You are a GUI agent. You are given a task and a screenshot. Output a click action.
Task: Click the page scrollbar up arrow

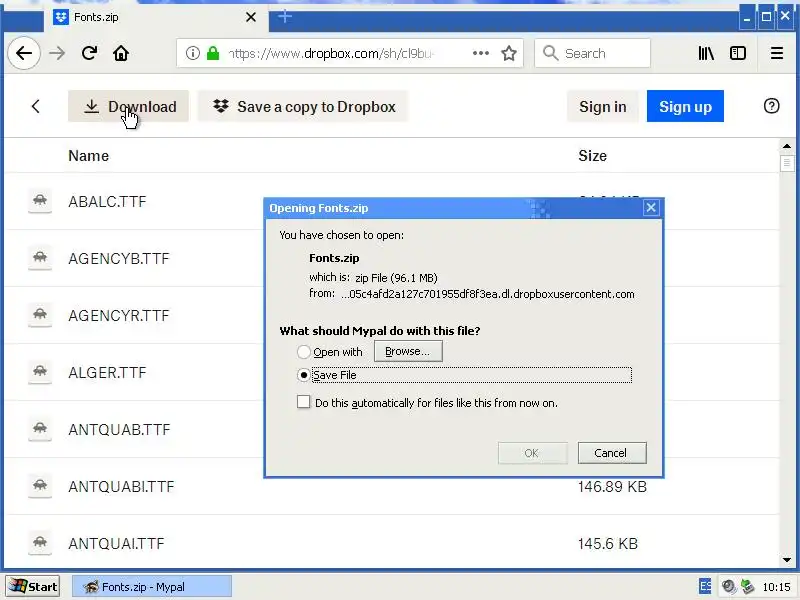787,146
